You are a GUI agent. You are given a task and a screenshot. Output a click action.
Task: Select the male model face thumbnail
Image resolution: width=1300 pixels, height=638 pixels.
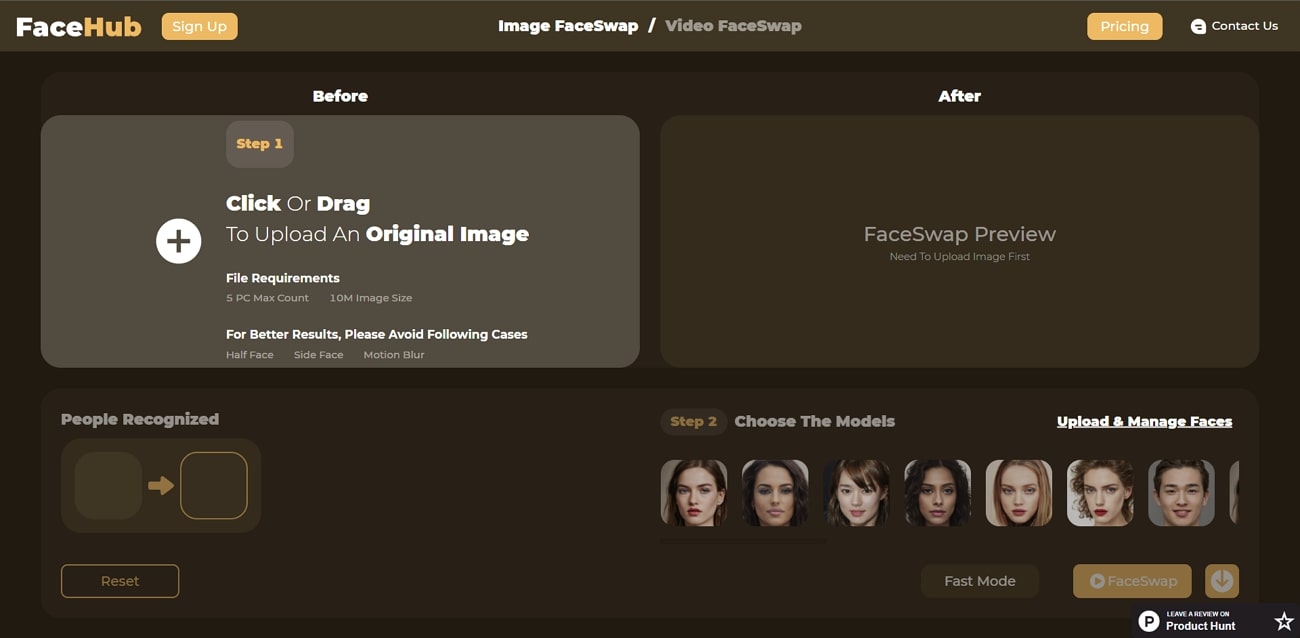1181,492
